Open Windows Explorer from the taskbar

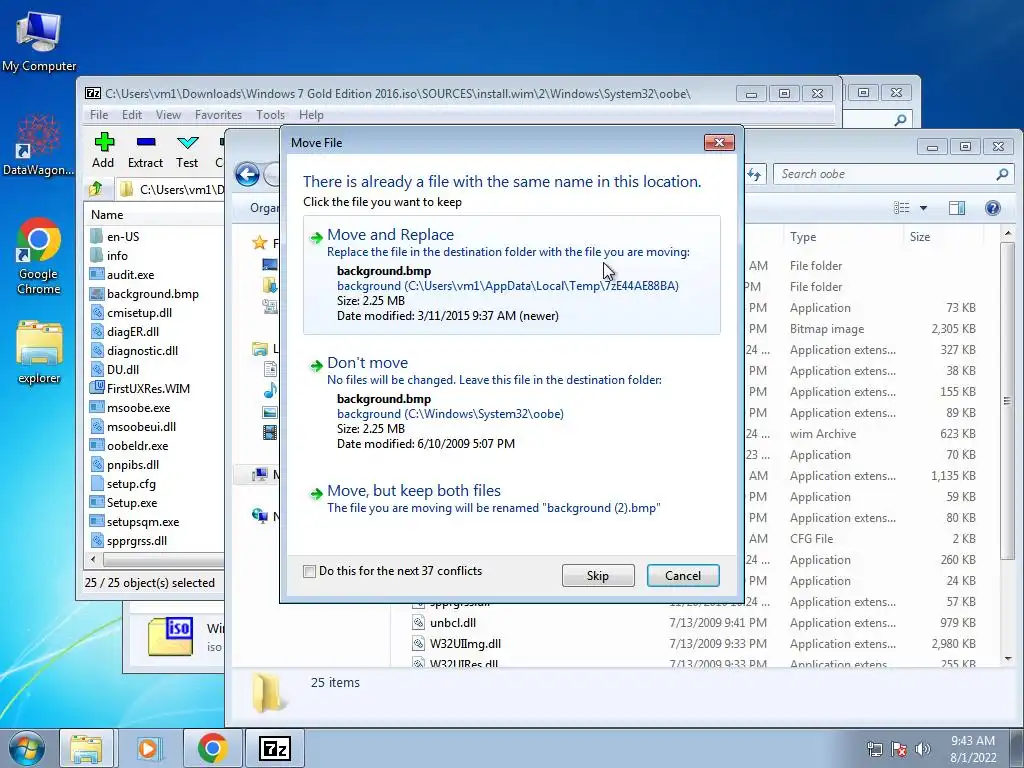[86, 748]
